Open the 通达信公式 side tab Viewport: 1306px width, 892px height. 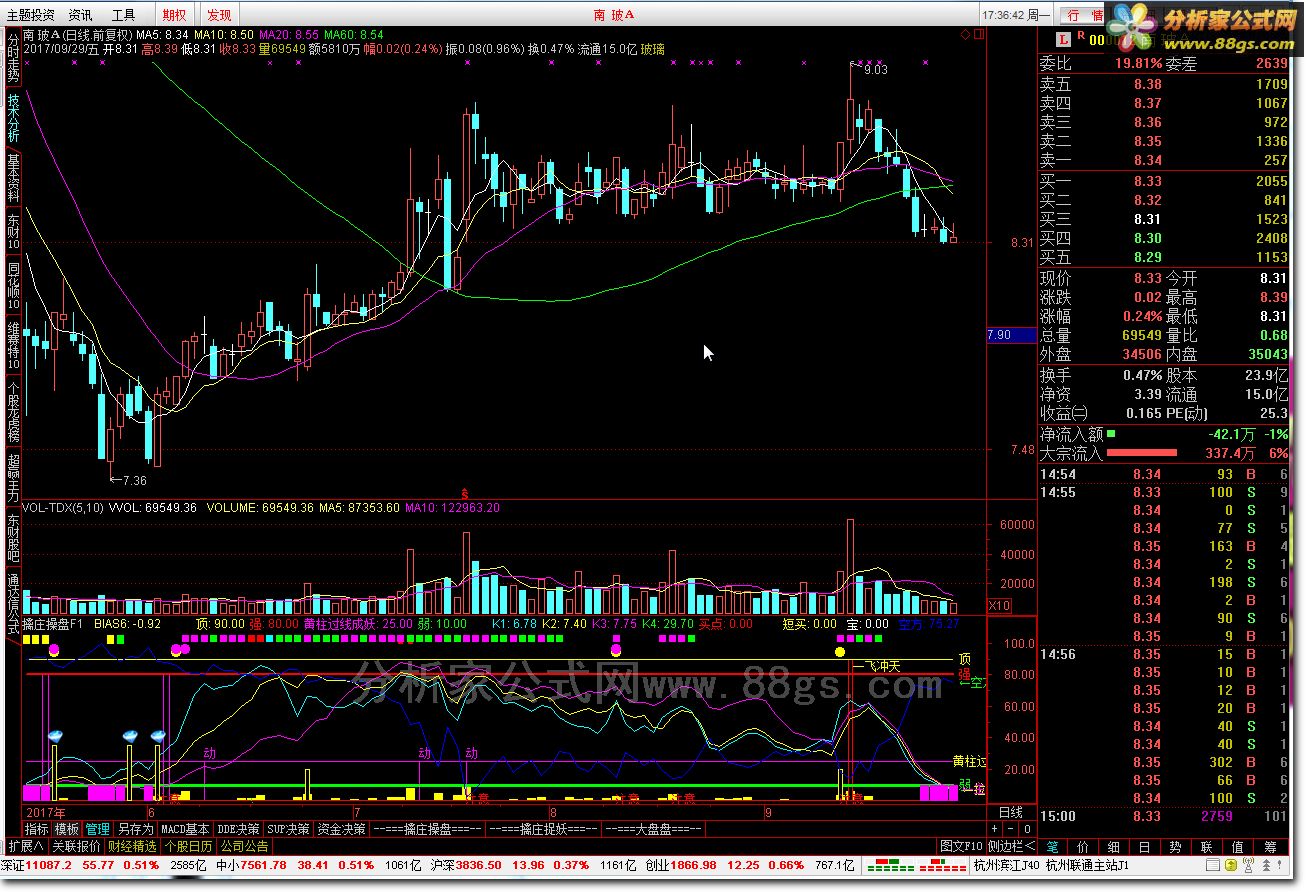13,605
